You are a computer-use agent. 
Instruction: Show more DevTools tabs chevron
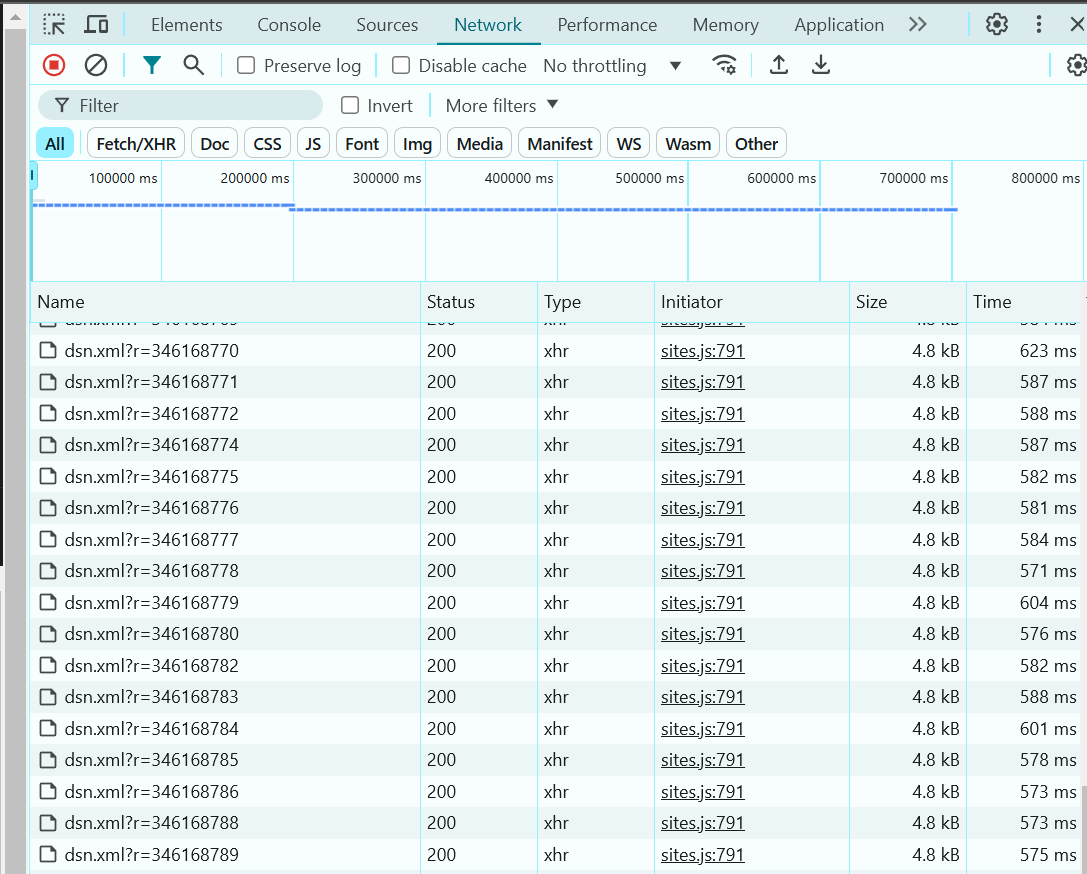tap(917, 25)
